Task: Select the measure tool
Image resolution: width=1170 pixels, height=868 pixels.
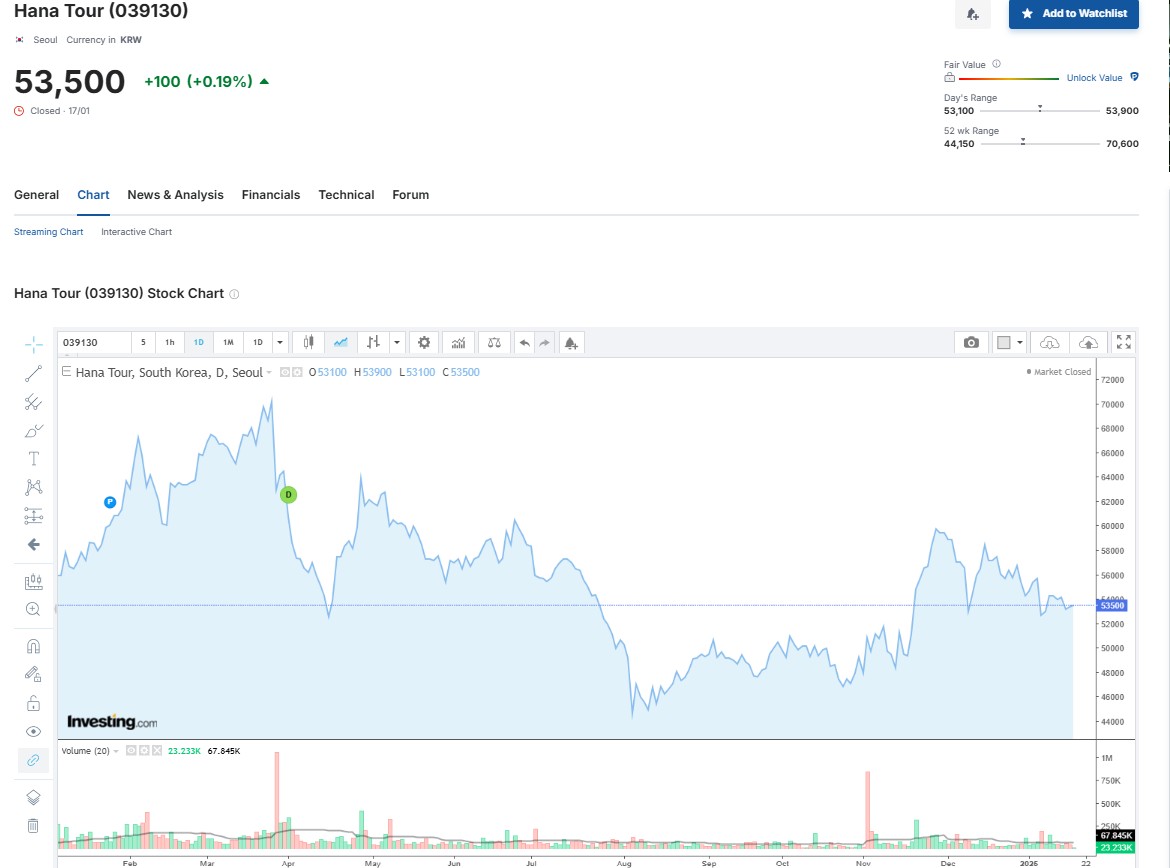Action: [34, 581]
